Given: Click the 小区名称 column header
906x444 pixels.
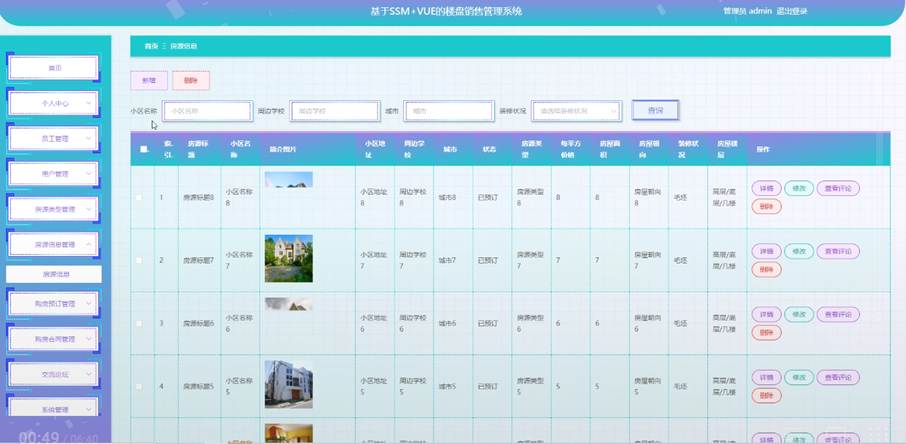Looking at the screenshot, I should click(x=239, y=149).
